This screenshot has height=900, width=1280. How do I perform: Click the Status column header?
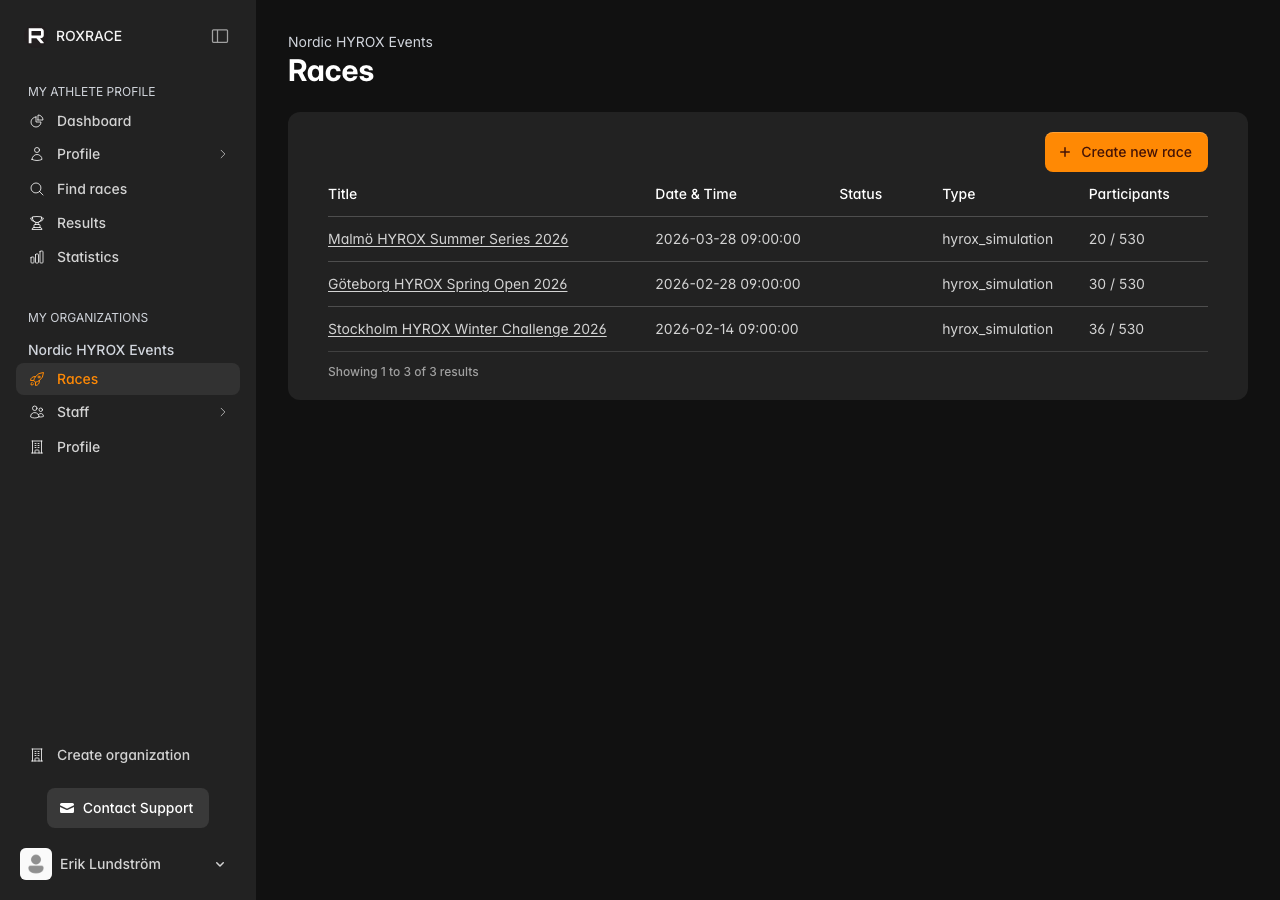(860, 194)
